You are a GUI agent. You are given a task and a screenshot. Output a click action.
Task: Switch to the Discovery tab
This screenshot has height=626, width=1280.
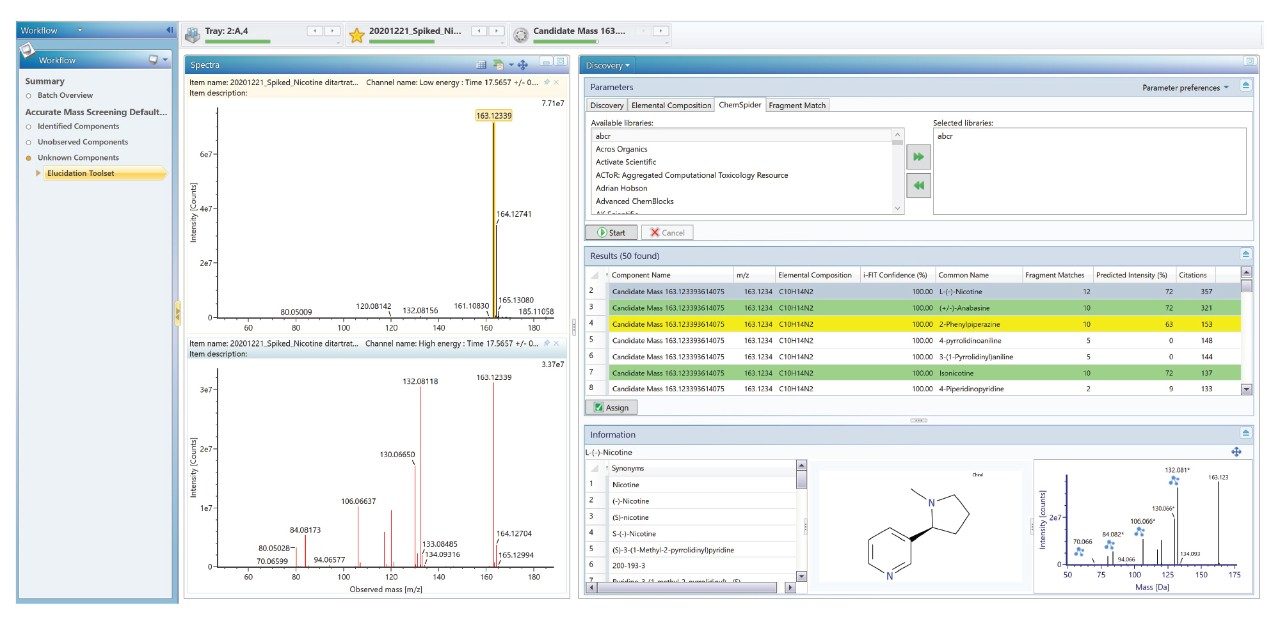pyautogui.click(x=607, y=105)
